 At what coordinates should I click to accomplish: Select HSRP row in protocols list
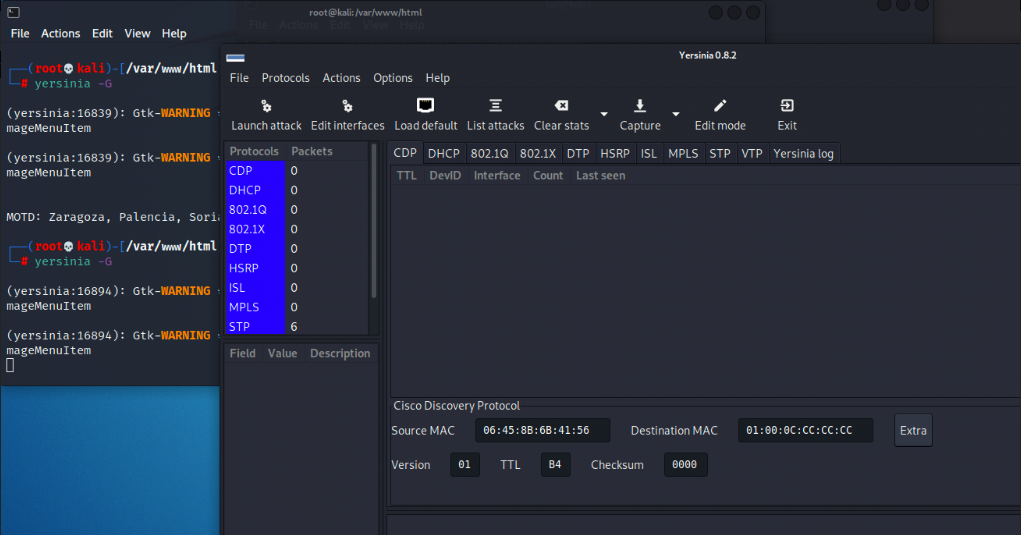(296, 268)
